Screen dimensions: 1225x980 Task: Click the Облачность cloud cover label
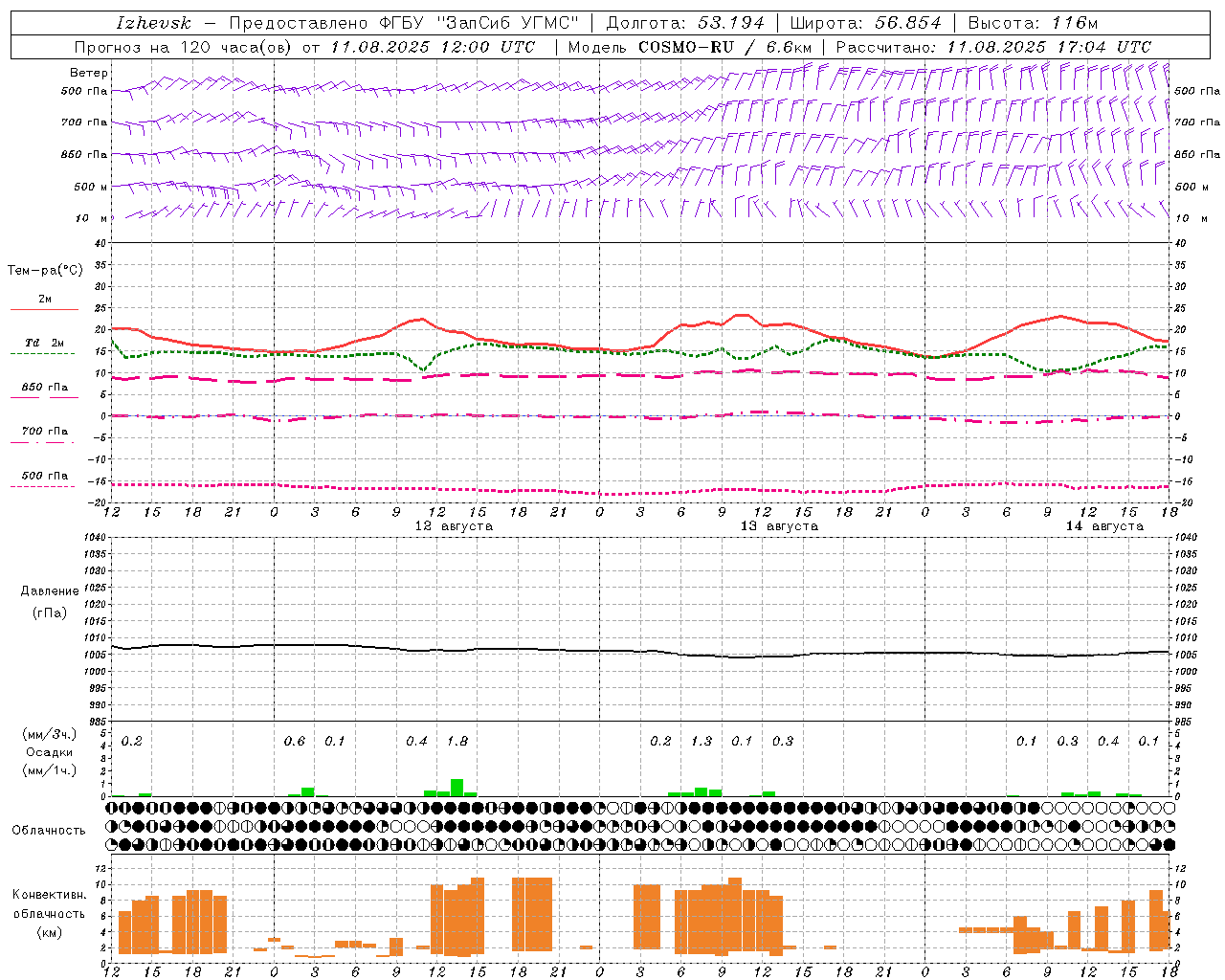(49, 830)
